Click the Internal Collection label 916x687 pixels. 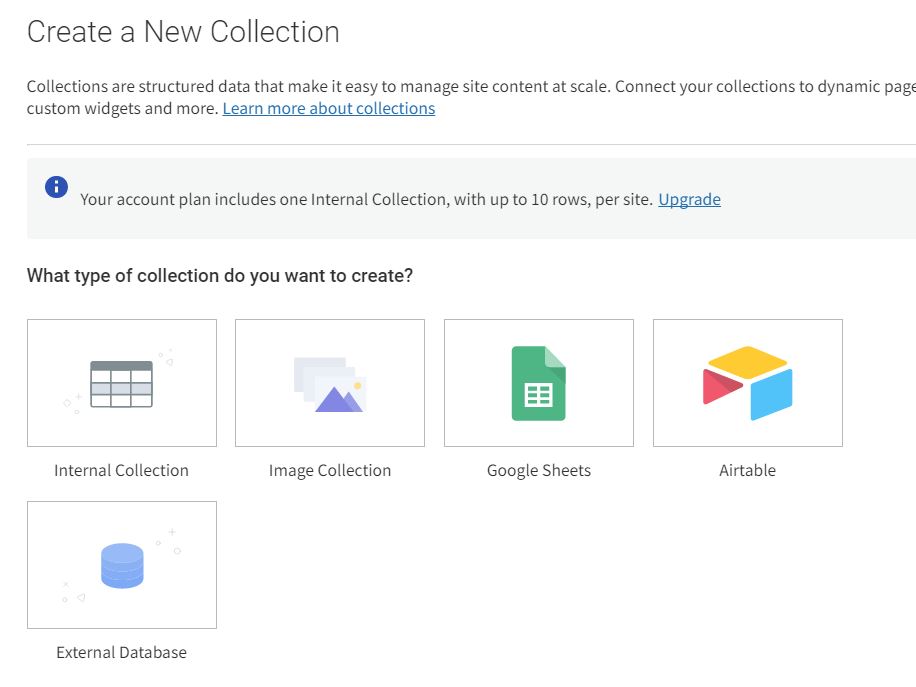point(122,470)
